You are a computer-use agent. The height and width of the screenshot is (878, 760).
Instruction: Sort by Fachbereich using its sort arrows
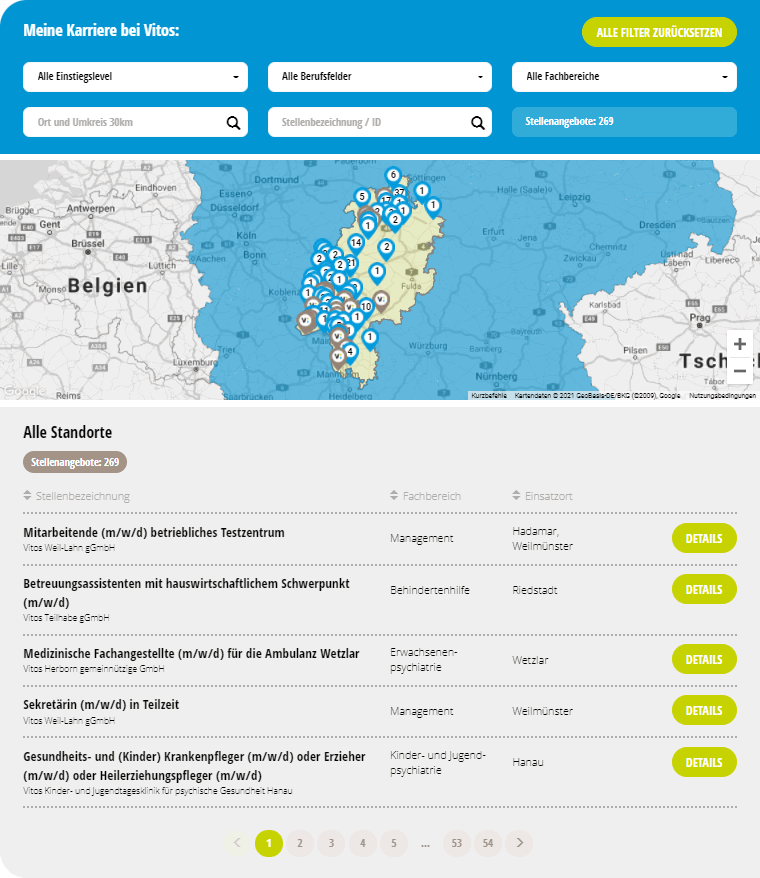[394, 496]
